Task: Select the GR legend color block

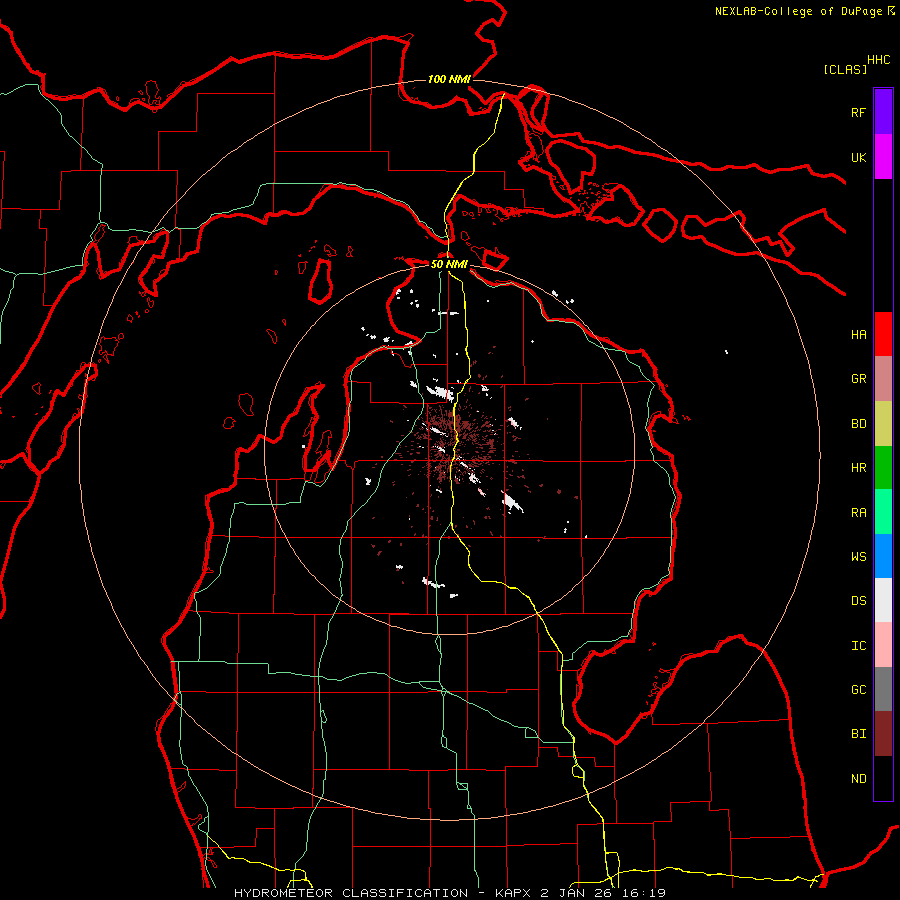Action: (x=883, y=378)
